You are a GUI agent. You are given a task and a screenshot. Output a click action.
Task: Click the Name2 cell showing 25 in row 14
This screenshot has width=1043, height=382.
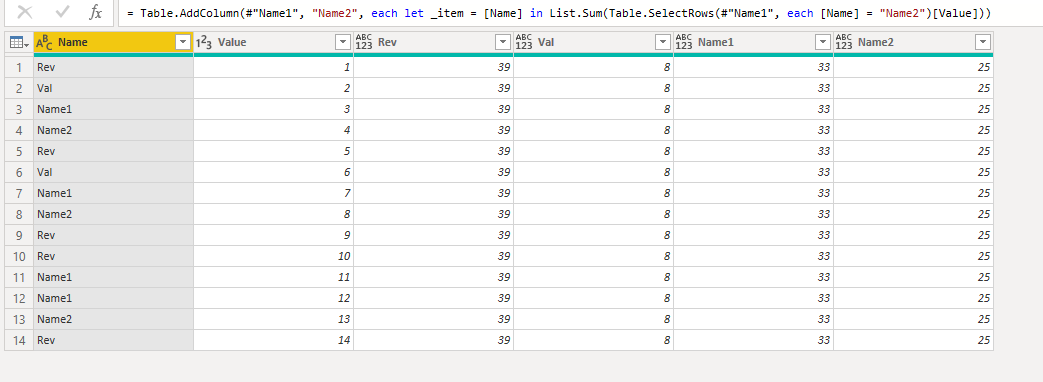click(x=913, y=340)
